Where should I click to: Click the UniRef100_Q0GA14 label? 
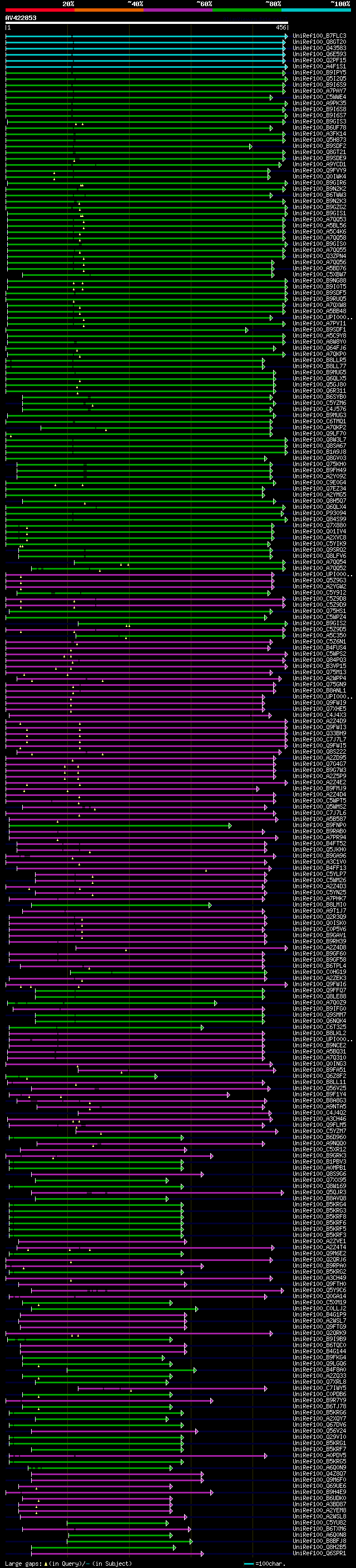coord(319,1296)
